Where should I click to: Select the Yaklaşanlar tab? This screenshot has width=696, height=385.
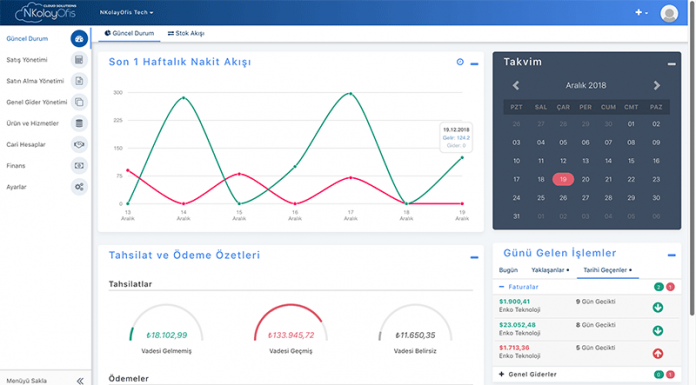point(550,270)
